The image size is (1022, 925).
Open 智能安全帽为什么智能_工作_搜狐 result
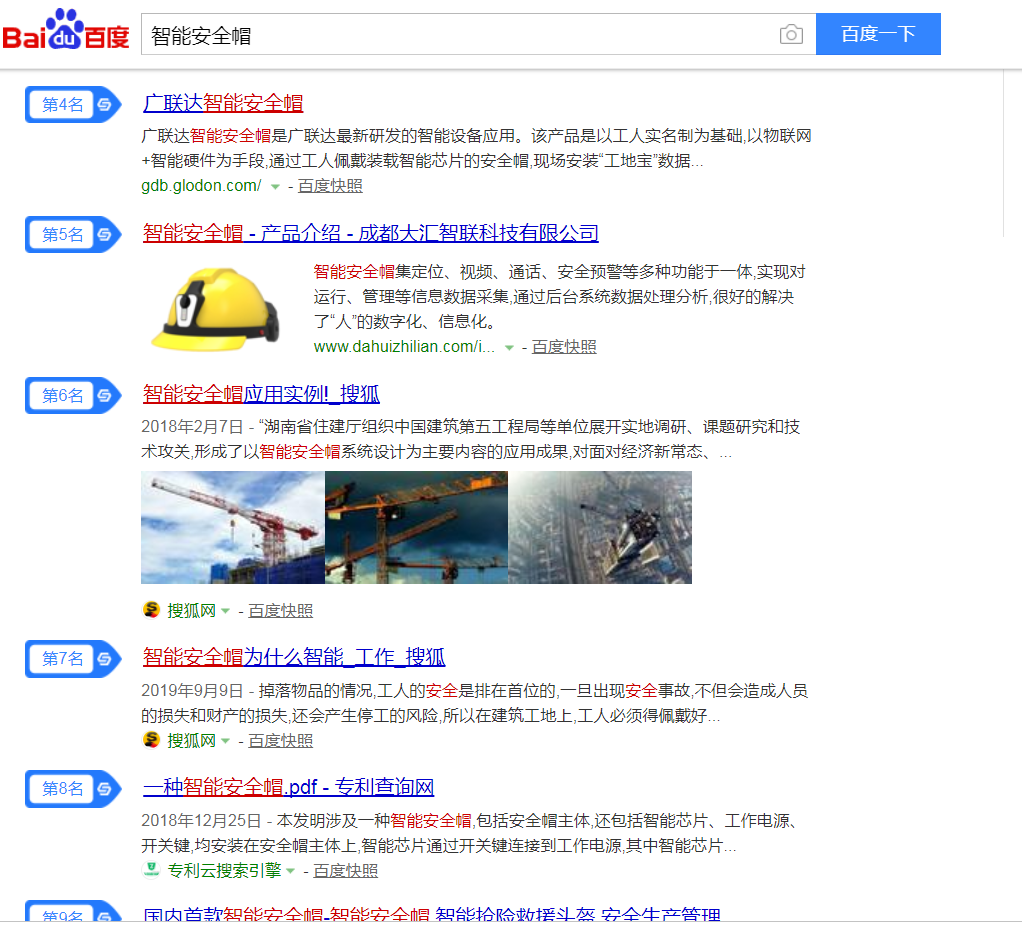[294, 656]
